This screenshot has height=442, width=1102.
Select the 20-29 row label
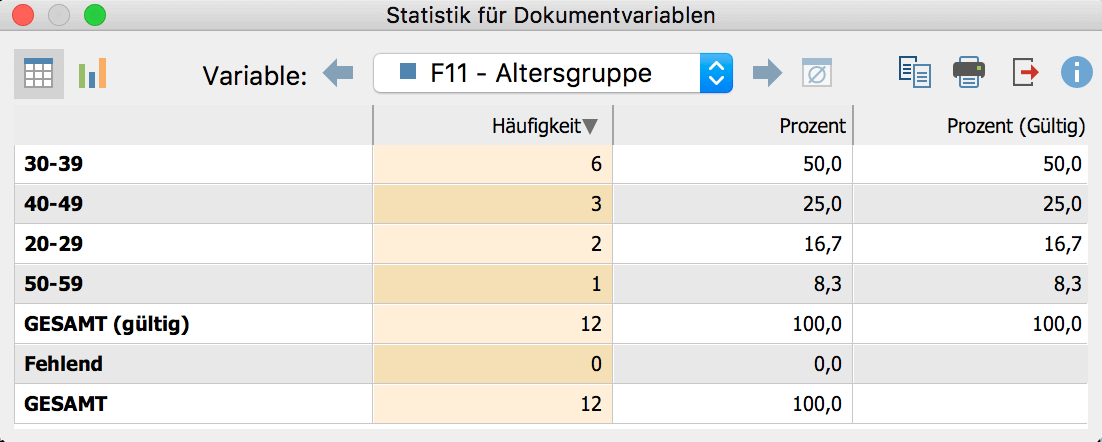click(x=53, y=244)
